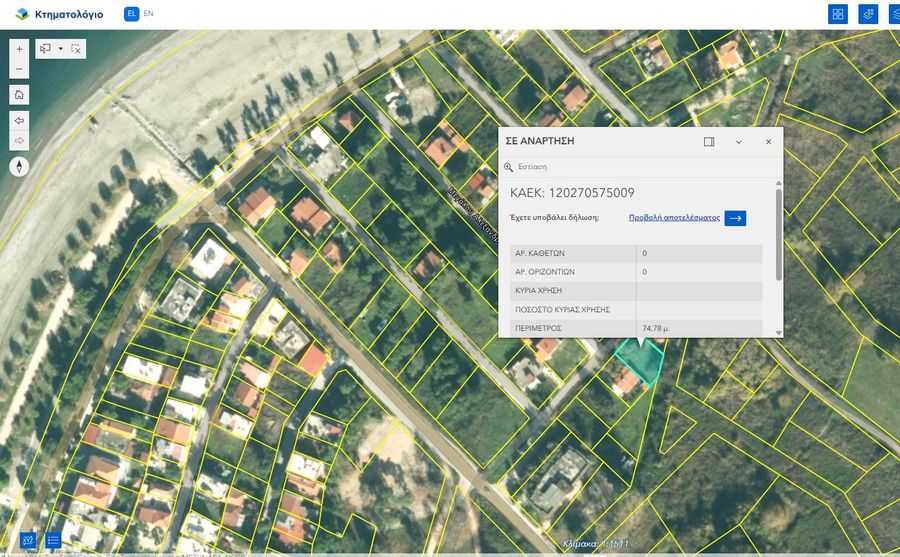Viewport: 900px width, 557px height.
Task: Return map to home extent
Action: tap(19, 95)
